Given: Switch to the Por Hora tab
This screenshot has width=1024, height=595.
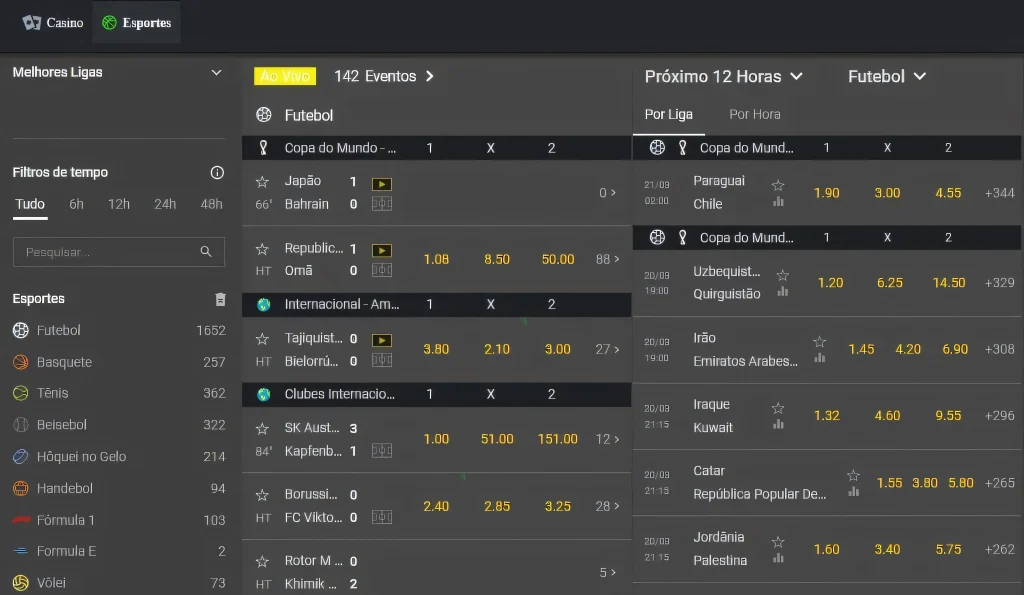Looking at the screenshot, I should coord(755,114).
